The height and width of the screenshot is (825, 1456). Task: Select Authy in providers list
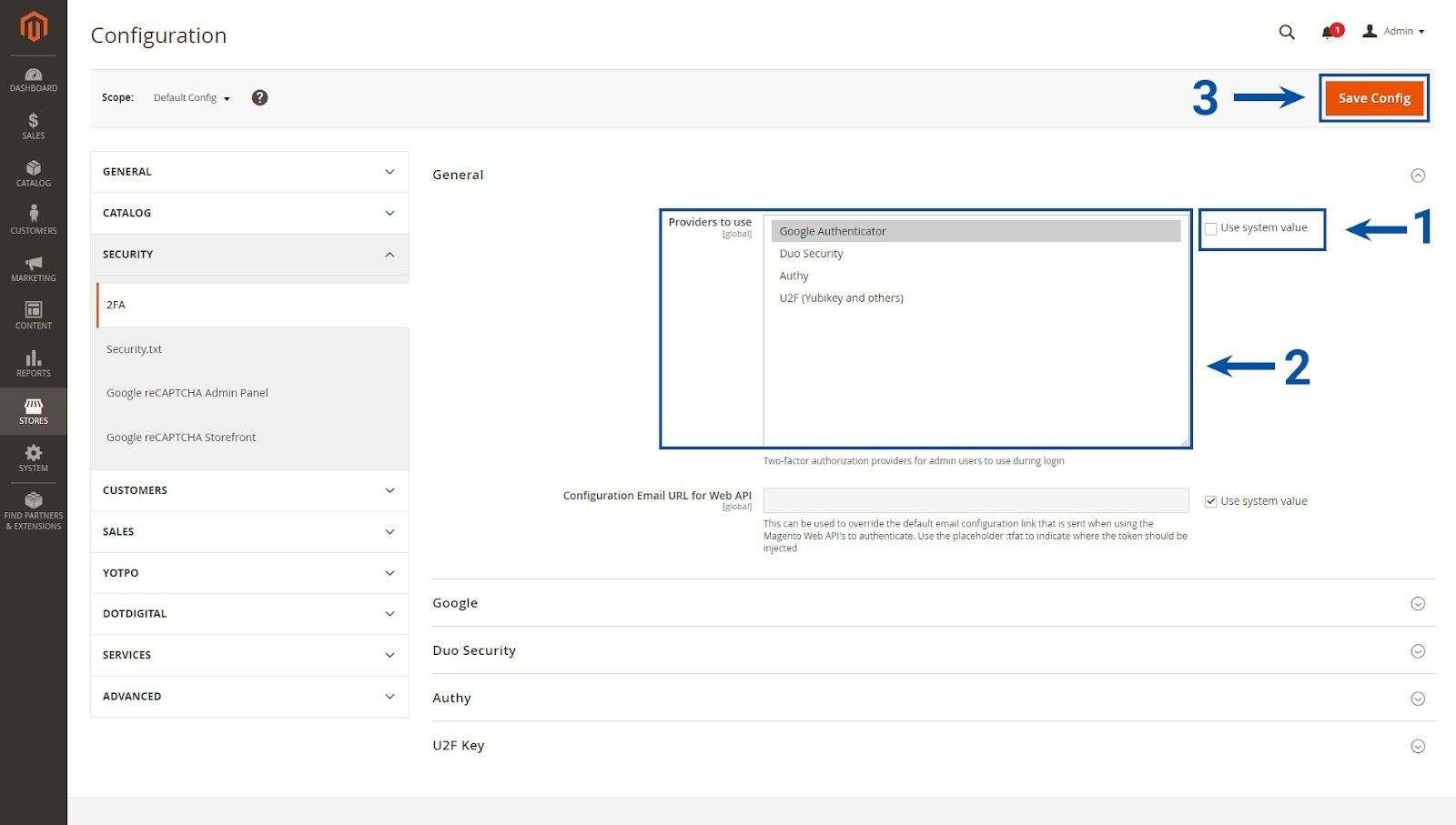coord(976,276)
